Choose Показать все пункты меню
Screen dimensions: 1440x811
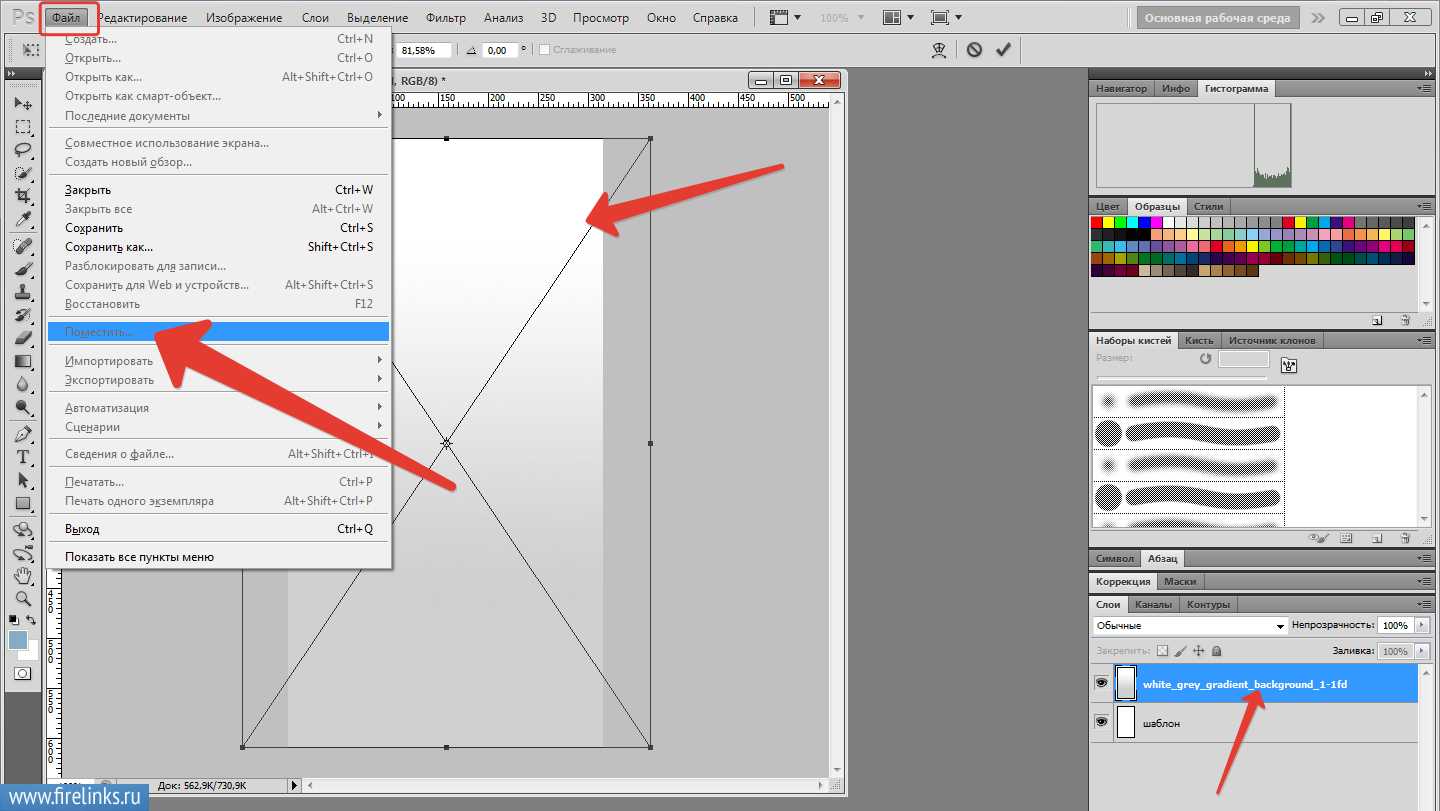[x=218, y=557]
